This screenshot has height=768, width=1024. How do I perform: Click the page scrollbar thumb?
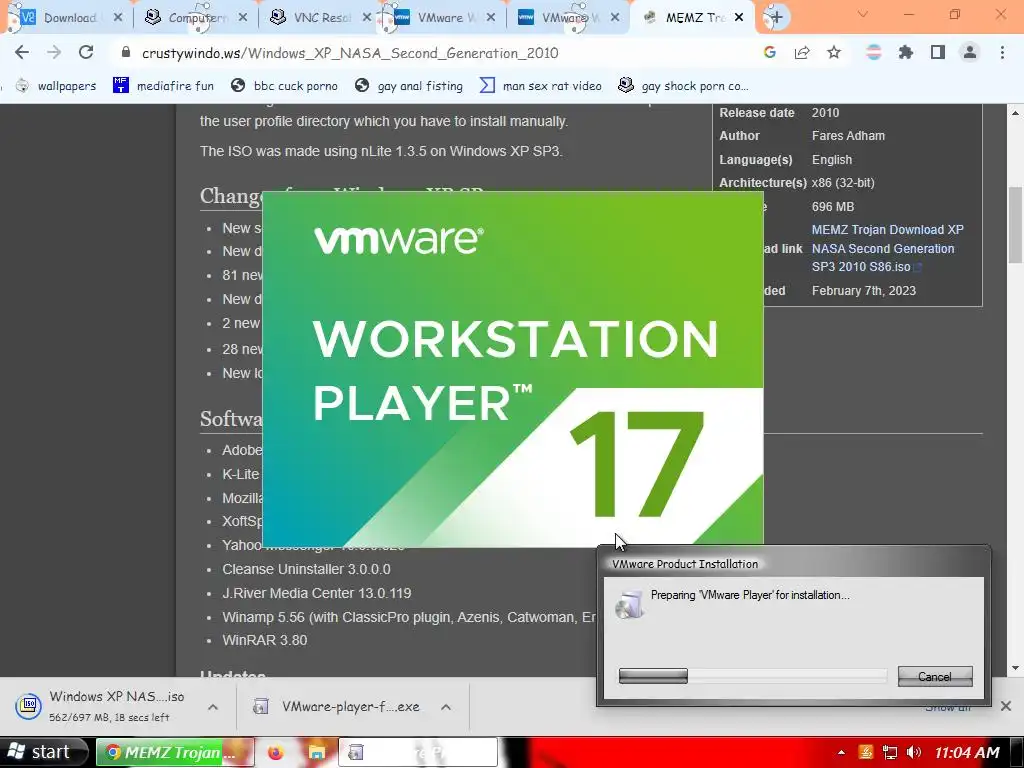[x=1016, y=223]
